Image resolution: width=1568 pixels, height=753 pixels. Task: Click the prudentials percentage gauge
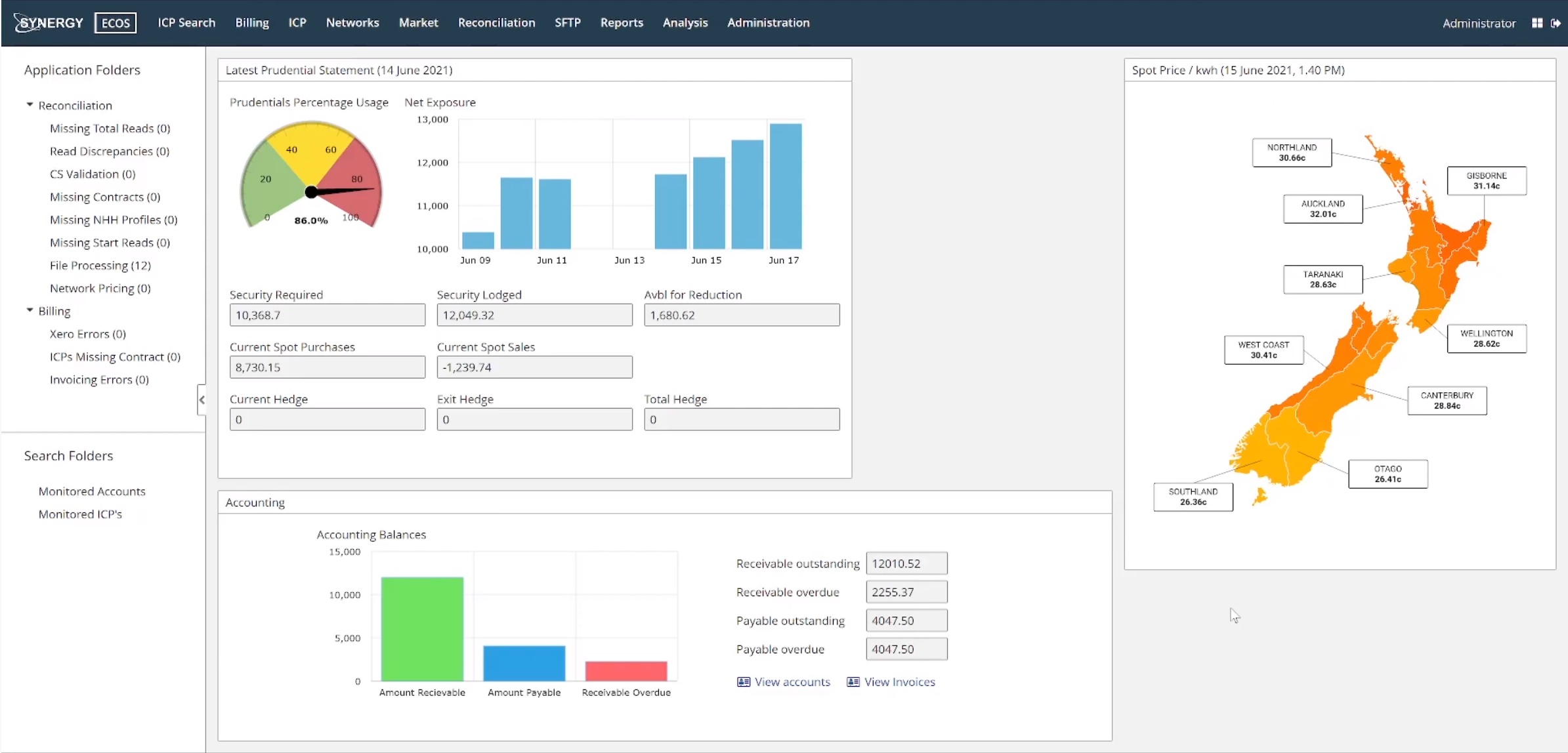[311, 174]
